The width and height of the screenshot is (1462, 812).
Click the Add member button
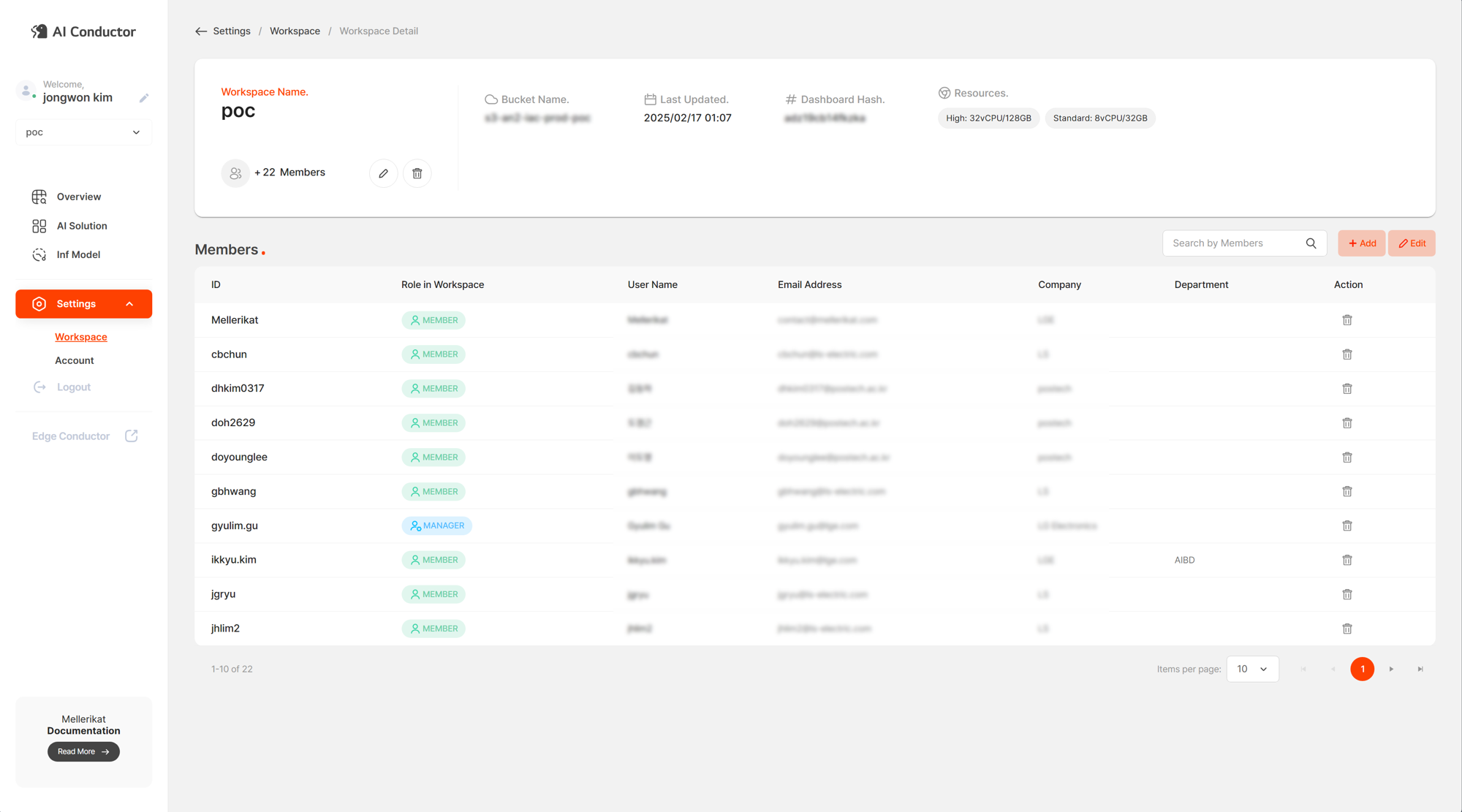click(1362, 243)
